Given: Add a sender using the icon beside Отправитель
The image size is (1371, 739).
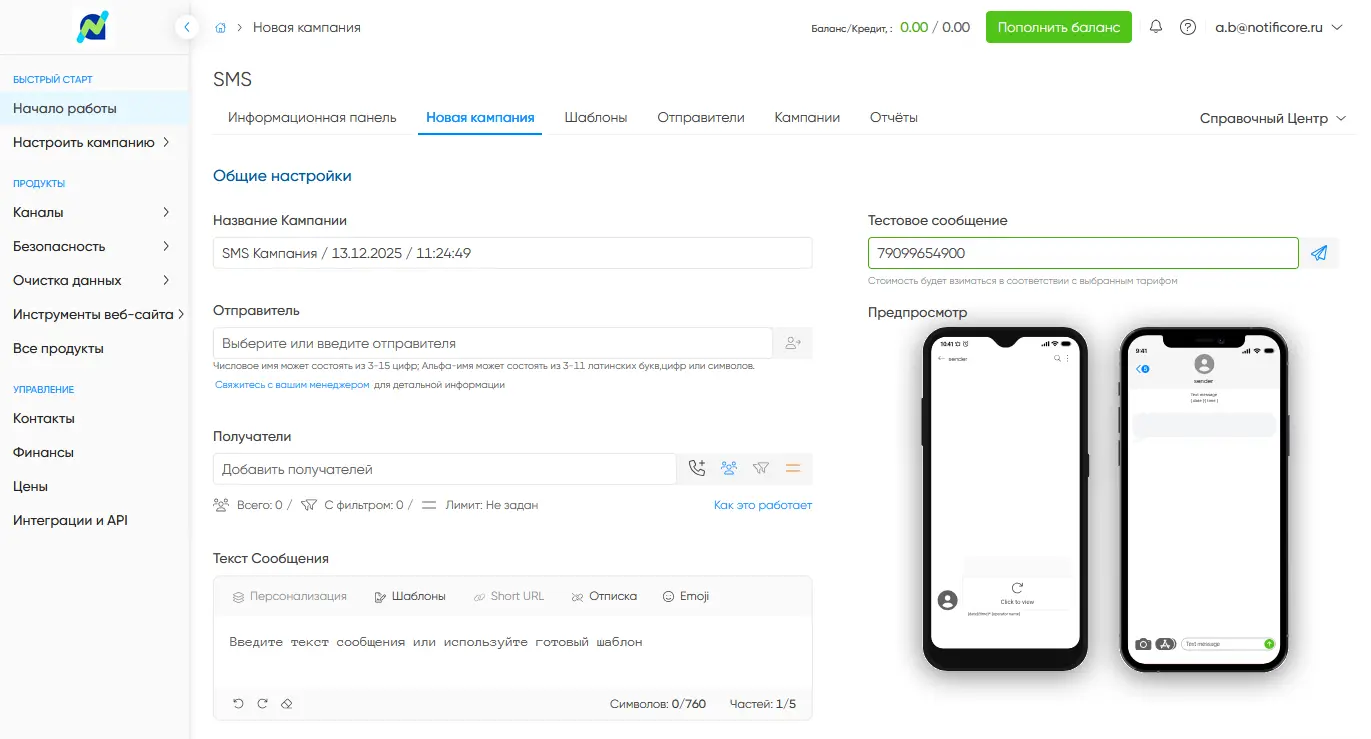Looking at the screenshot, I should 793,342.
